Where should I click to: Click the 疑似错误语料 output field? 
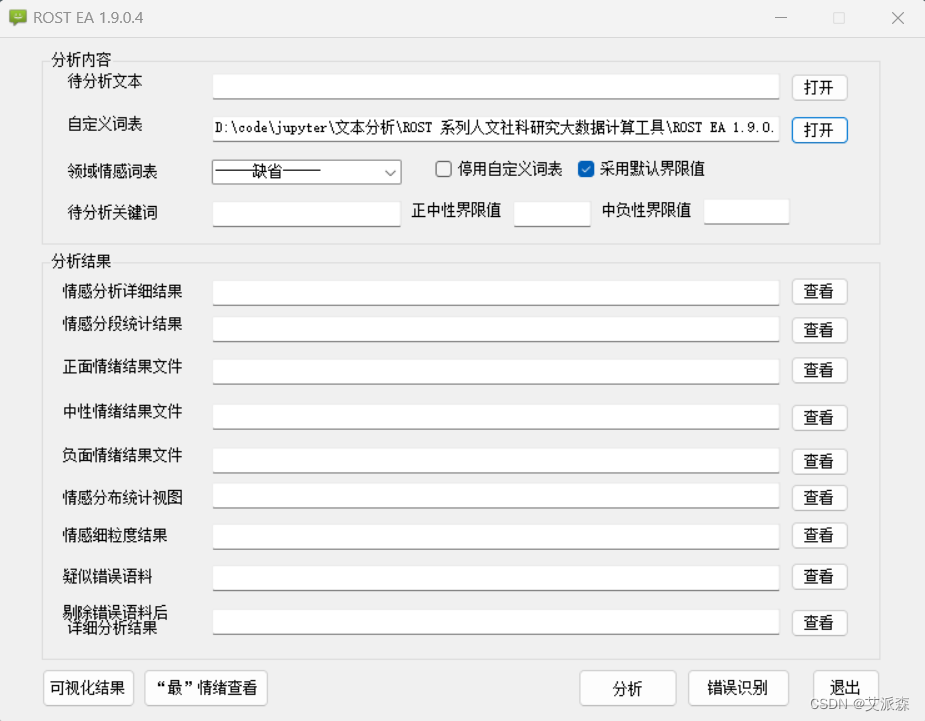pos(496,578)
